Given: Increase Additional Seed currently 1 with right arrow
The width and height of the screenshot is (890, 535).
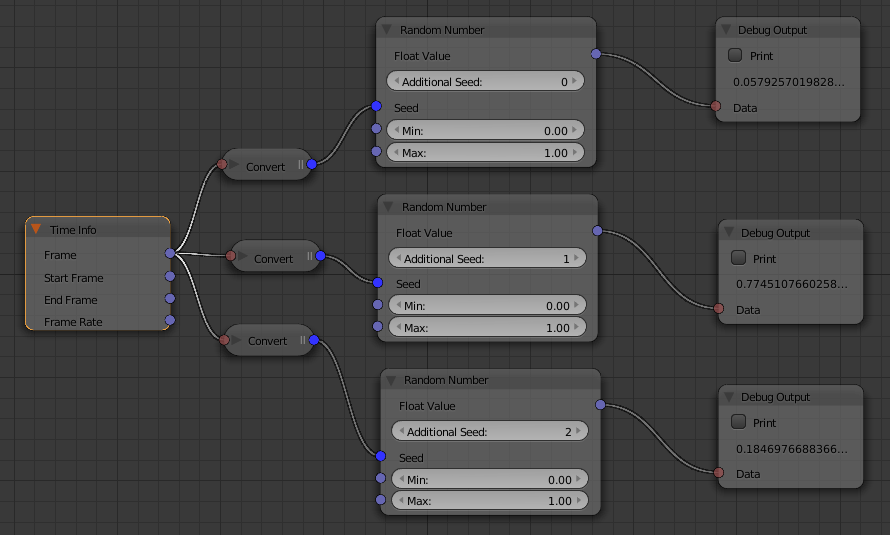Looking at the screenshot, I should click(577, 258).
